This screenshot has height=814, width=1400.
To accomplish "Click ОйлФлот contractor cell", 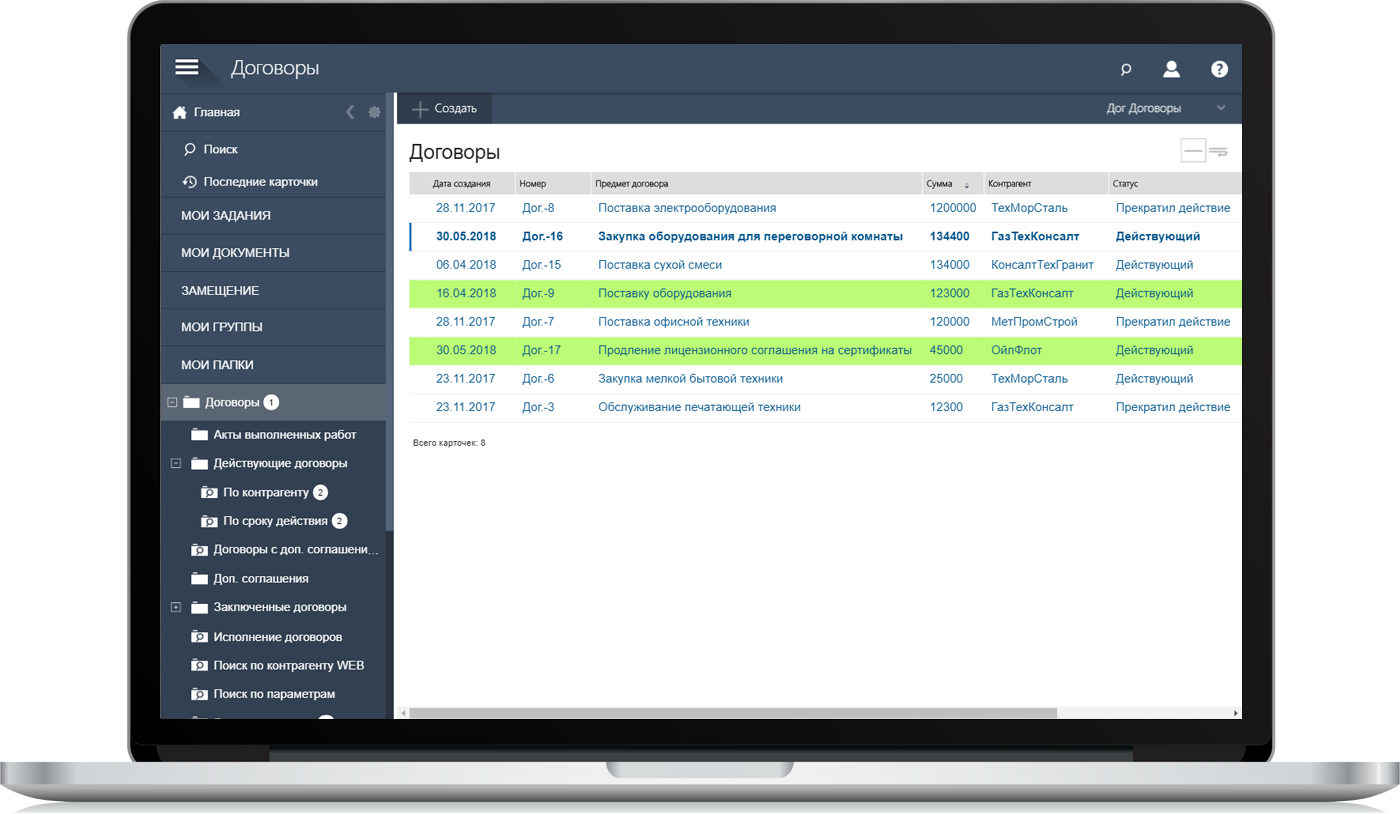I will coord(1017,351).
